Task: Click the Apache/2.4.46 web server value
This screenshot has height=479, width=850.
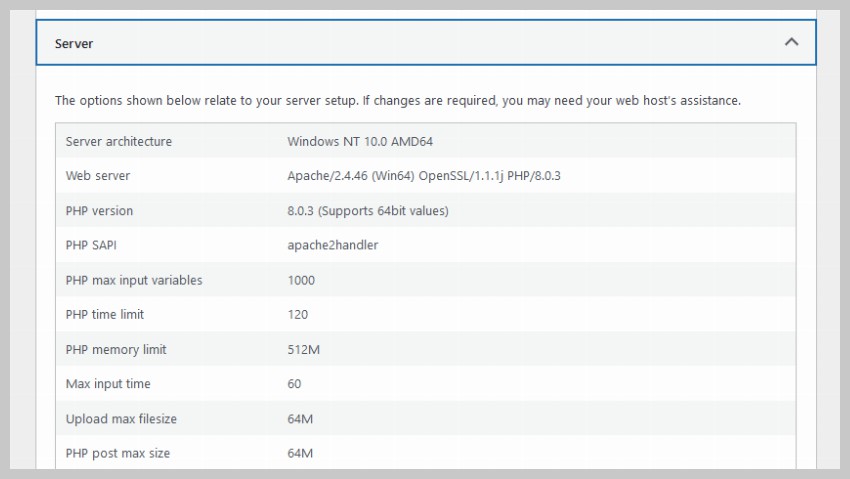Action: pyautogui.click(x=425, y=176)
